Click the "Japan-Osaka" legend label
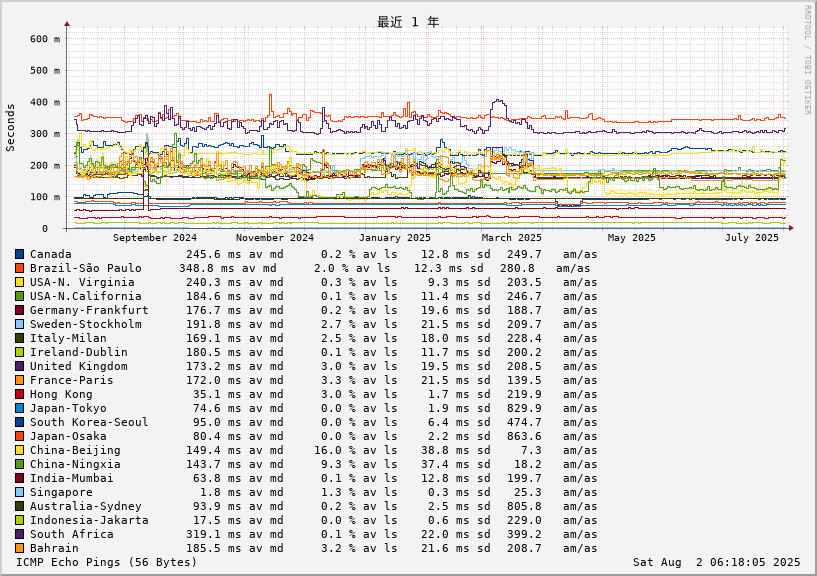Image resolution: width=817 pixels, height=576 pixels. pos(68,436)
